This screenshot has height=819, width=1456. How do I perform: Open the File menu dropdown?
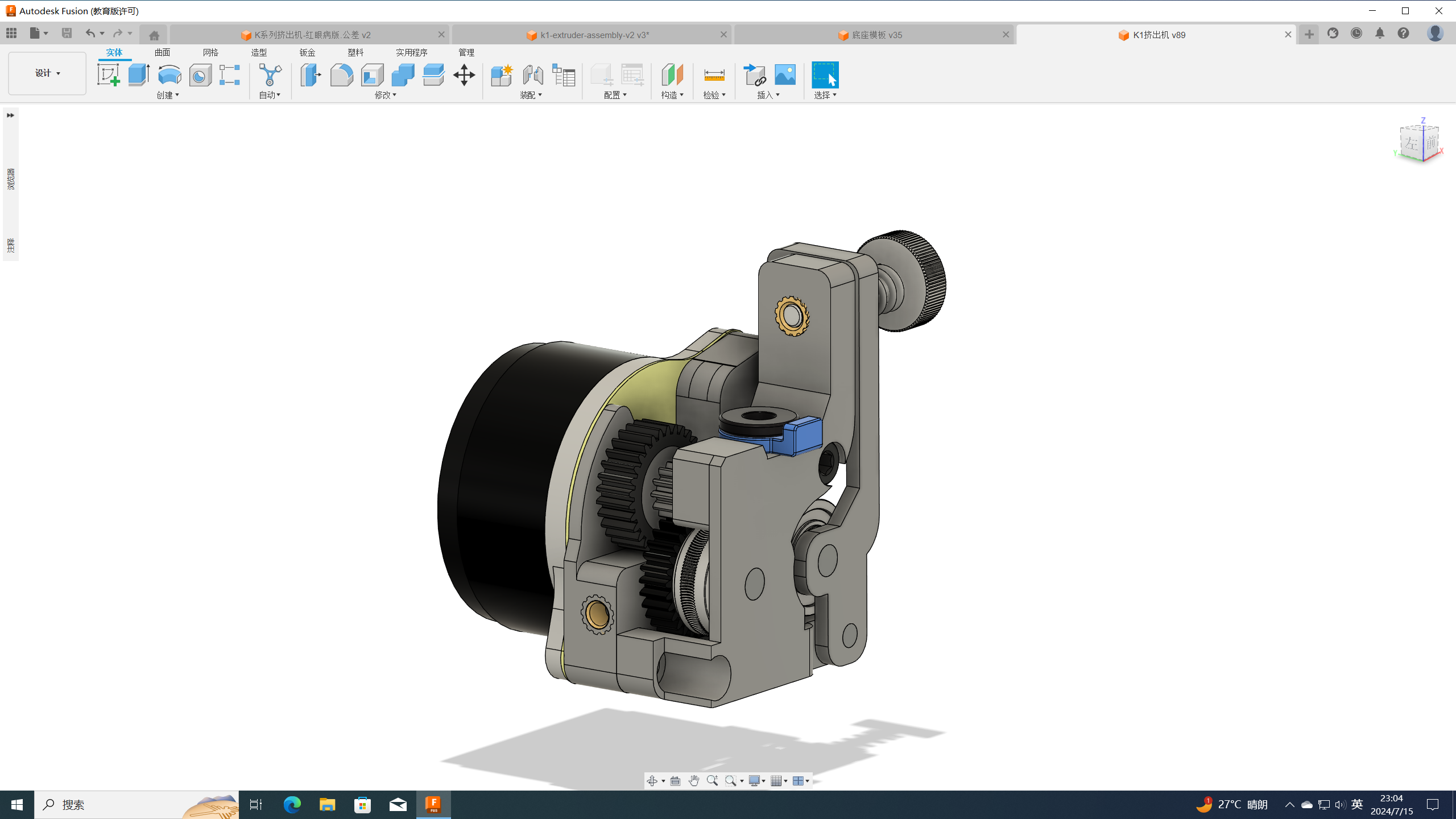click(39, 33)
